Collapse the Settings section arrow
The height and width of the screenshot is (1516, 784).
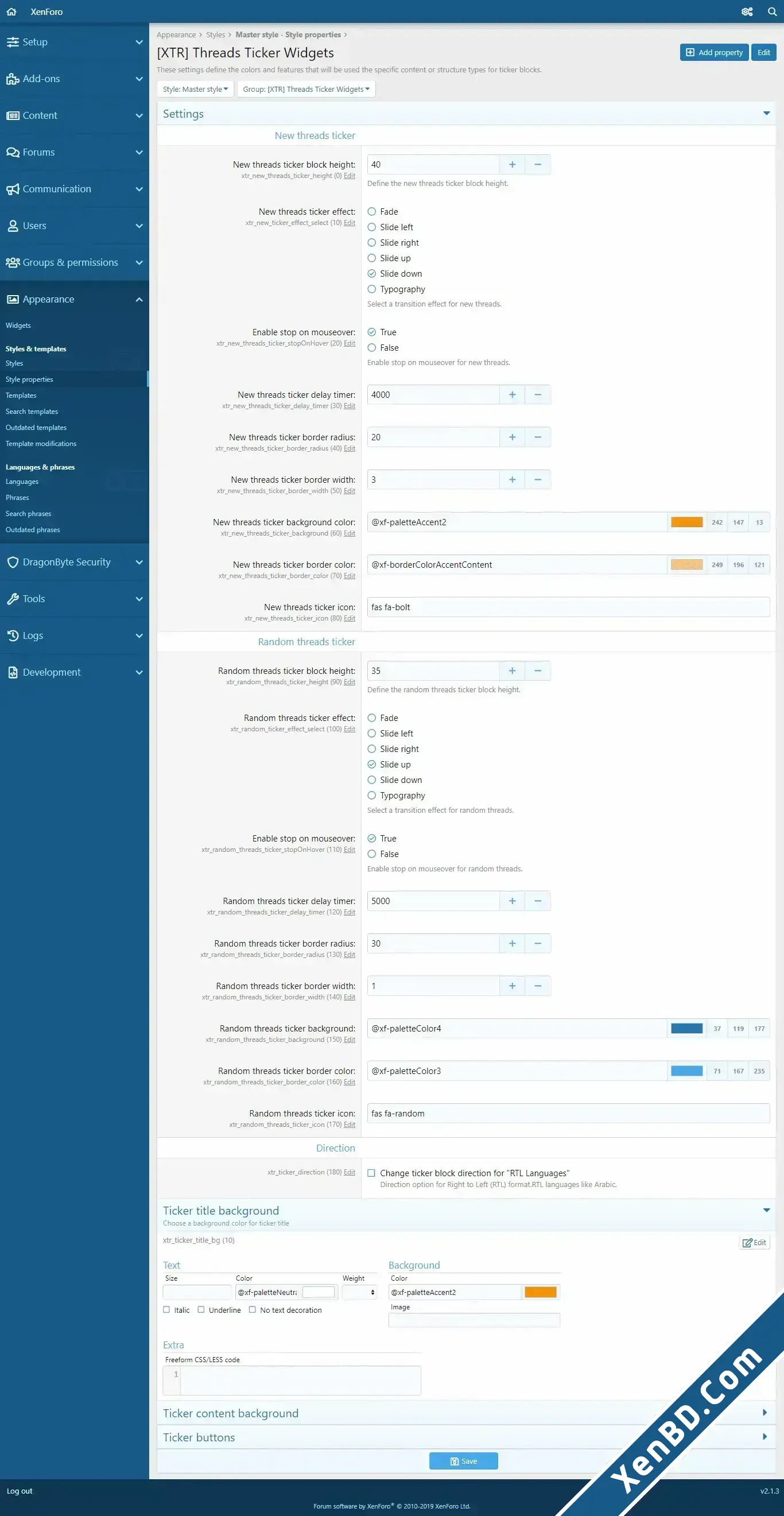point(766,114)
